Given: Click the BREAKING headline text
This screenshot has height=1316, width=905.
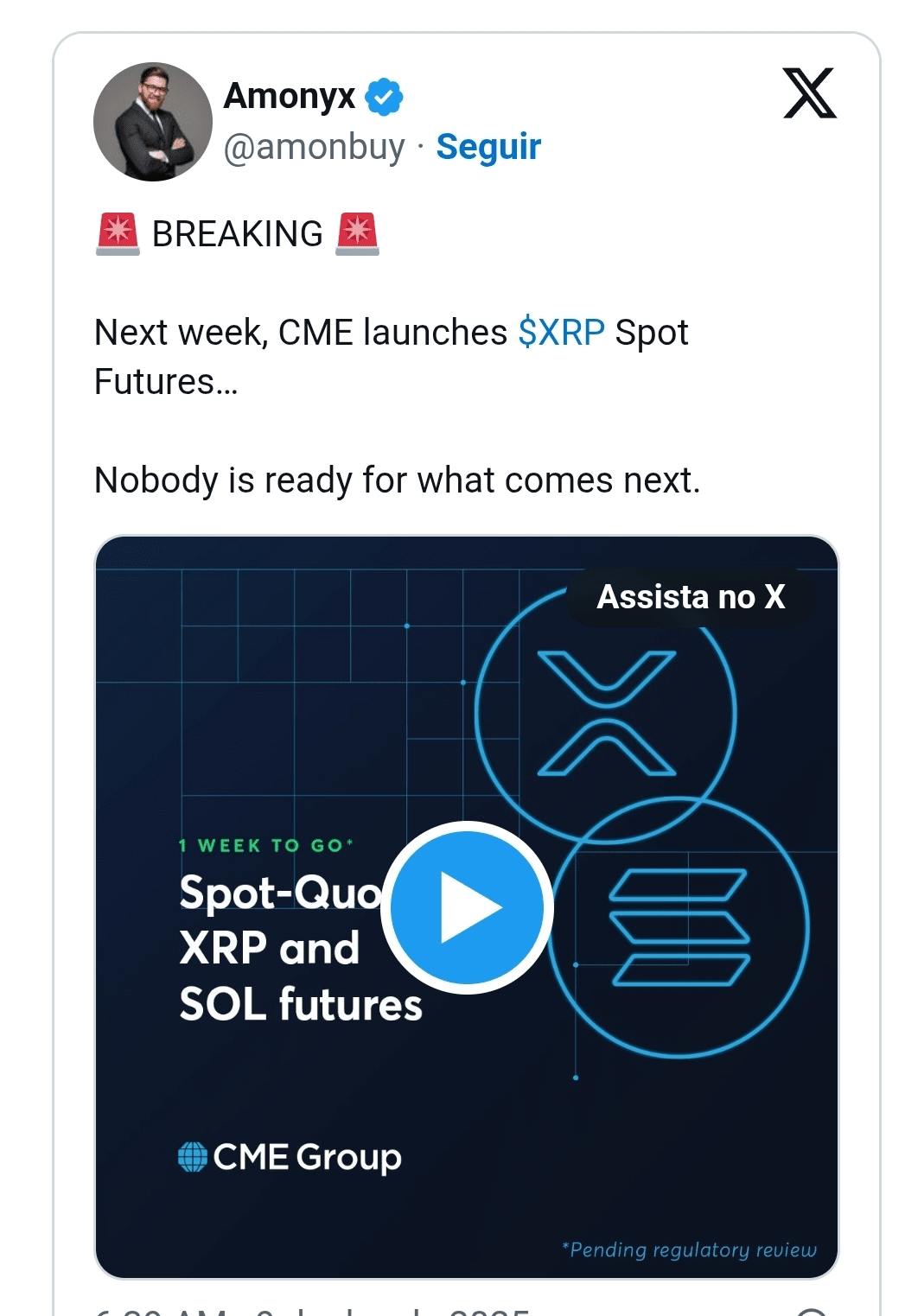Looking at the screenshot, I should [237, 234].
